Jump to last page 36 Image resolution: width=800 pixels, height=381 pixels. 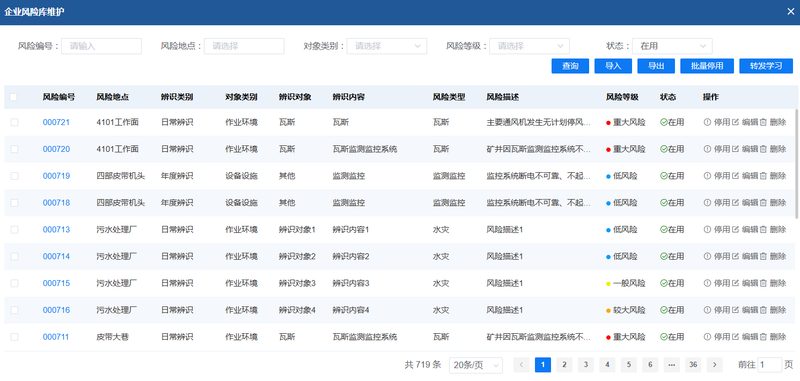point(693,365)
